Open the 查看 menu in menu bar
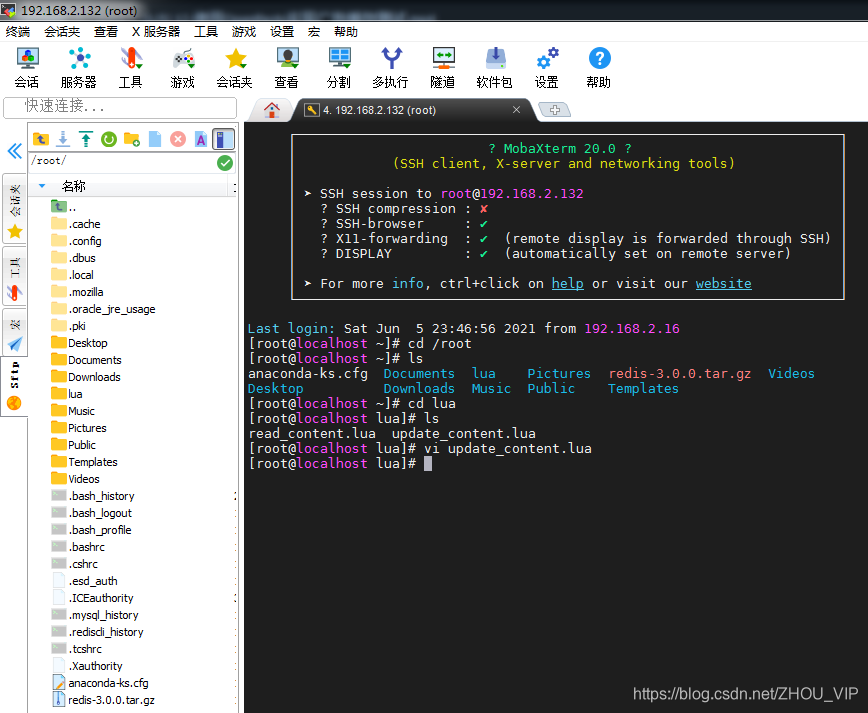The height and width of the screenshot is (713, 868). [106, 32]
